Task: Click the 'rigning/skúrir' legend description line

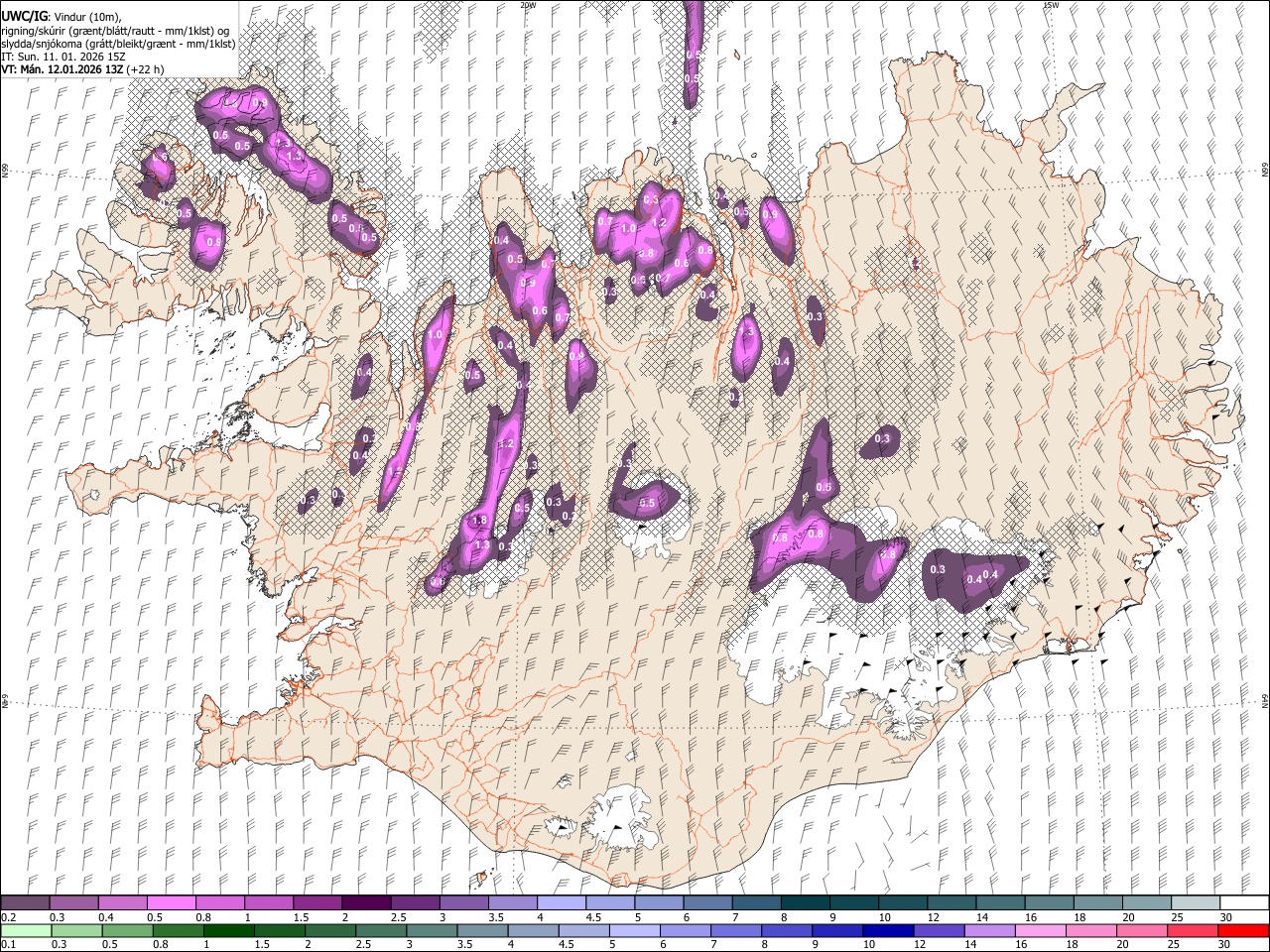Action: (116, 31)
